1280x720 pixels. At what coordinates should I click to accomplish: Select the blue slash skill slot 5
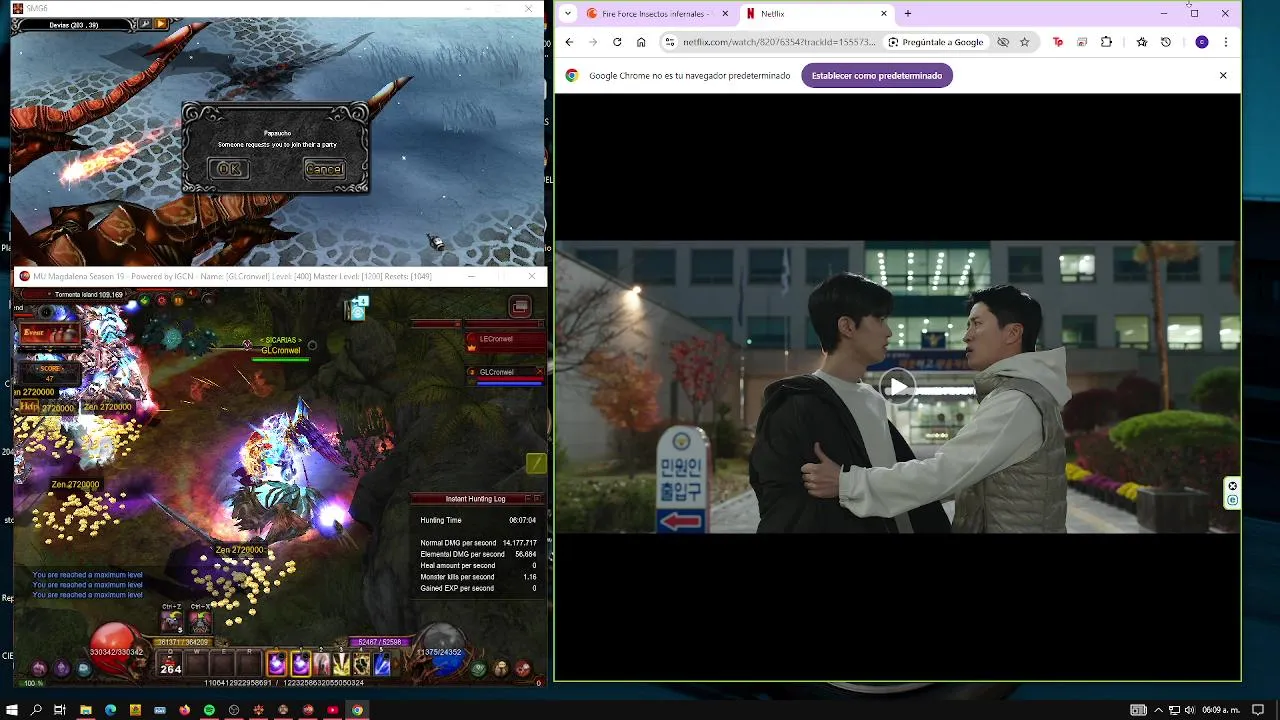(382, 664)
